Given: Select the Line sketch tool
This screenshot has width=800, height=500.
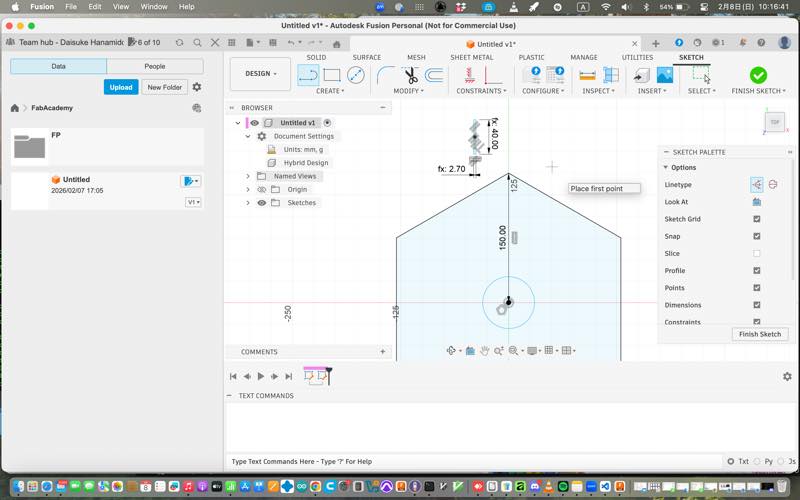Looking at the screenshot, I should [x=308, y=75].
